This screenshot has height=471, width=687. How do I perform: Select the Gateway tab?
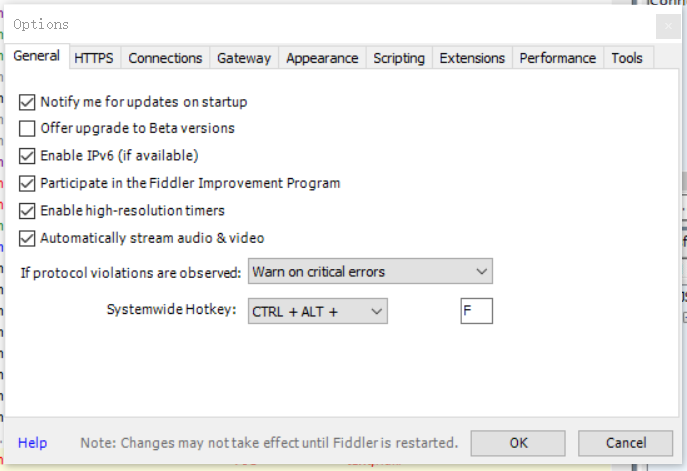coord(244,58)
